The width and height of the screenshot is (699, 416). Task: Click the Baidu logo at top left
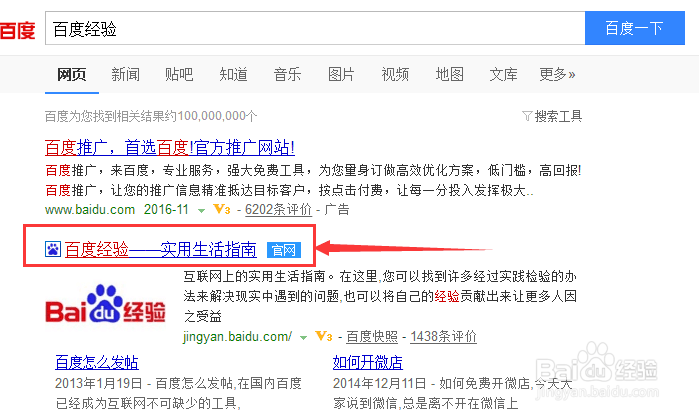point(17,30)
